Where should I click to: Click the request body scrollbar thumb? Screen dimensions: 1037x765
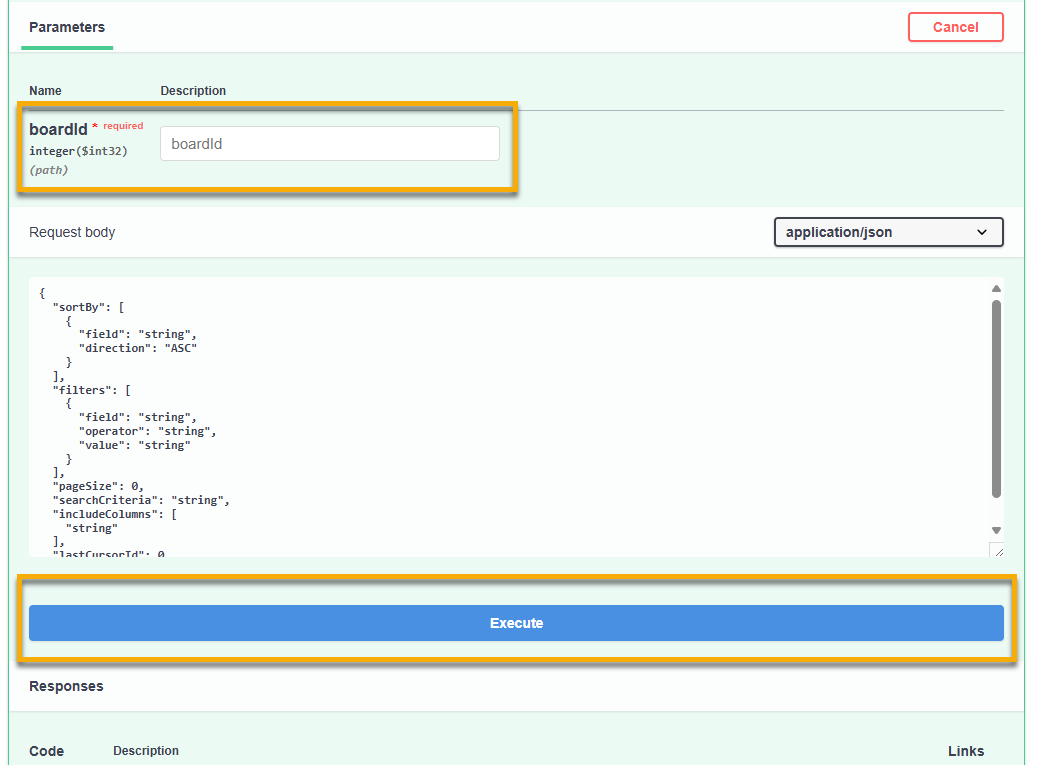point(995,400)
